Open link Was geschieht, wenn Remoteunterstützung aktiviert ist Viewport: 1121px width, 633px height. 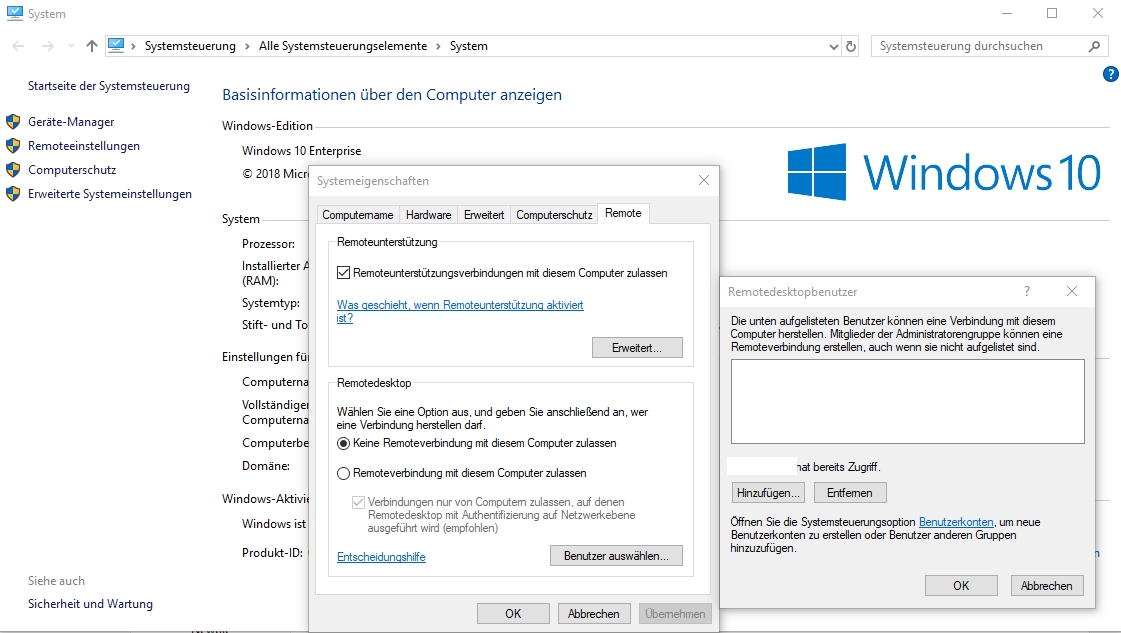(460, 311)
